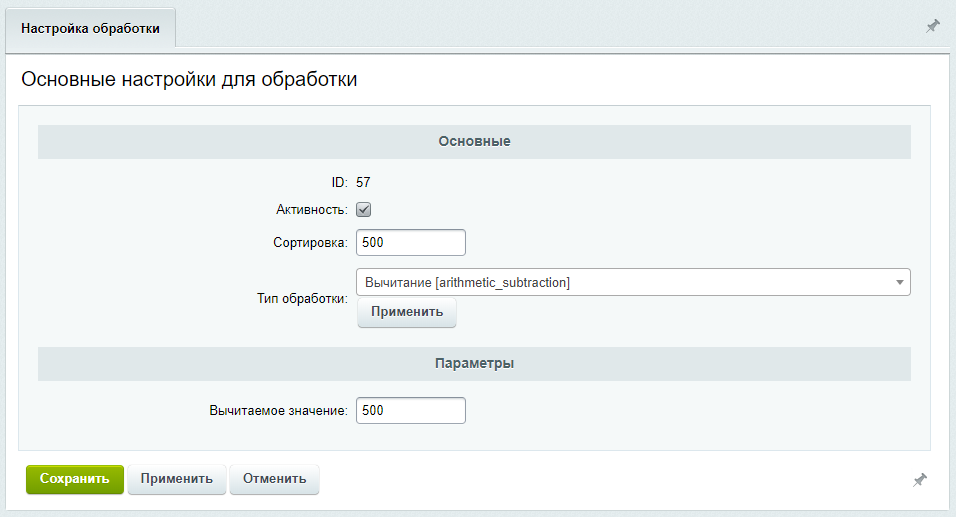Click the bottom Применить button beside Сохранить
The image size is (956, 517).
[x=177, y=479]
